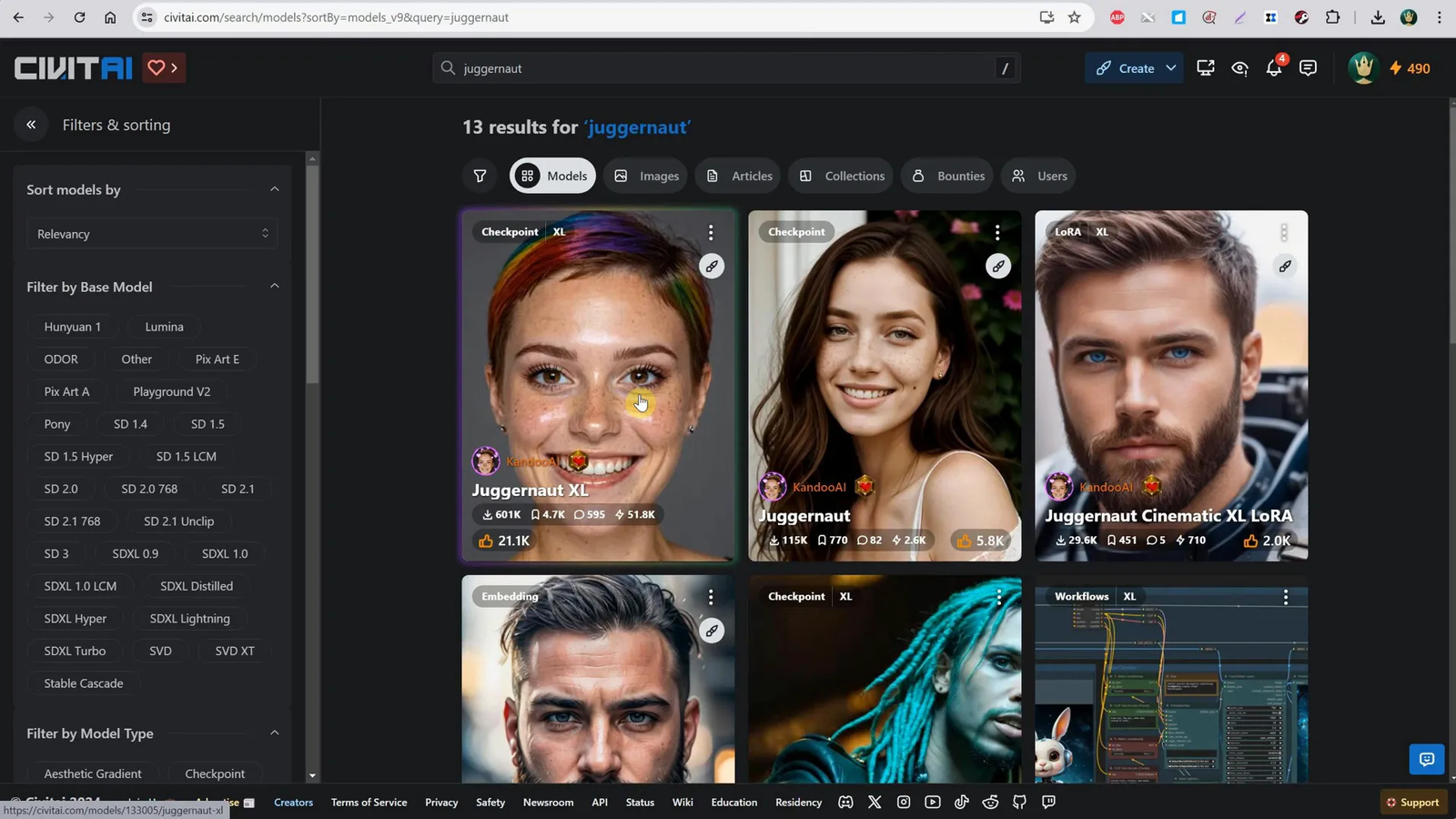The image size is (1456, 819).
Task: Open the browsing mode eye icon
Action: tap(1239, 68)
